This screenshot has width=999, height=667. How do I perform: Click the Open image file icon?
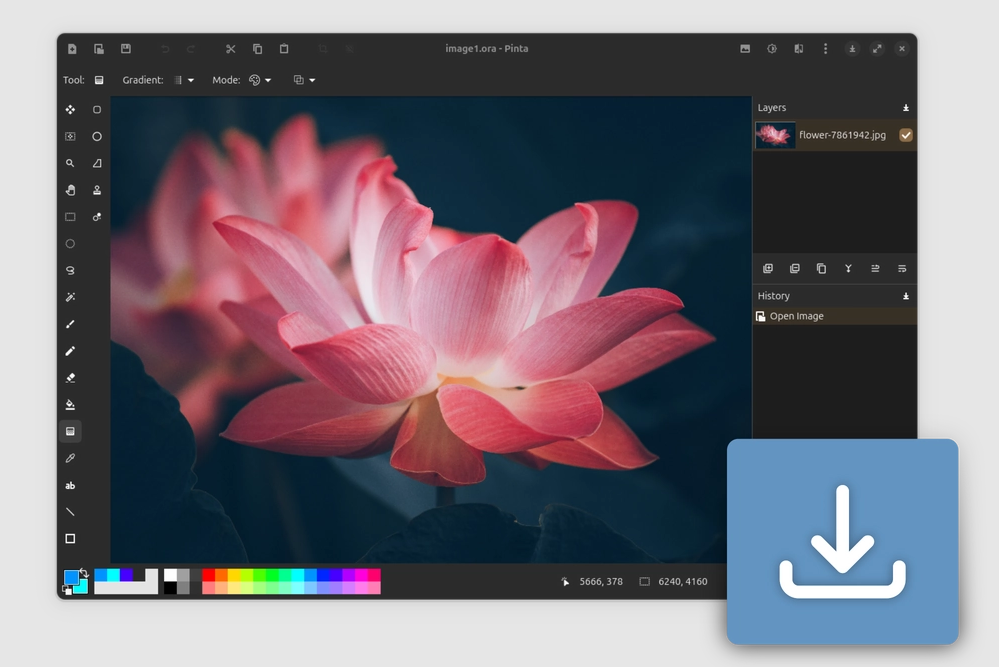[99, 49]
